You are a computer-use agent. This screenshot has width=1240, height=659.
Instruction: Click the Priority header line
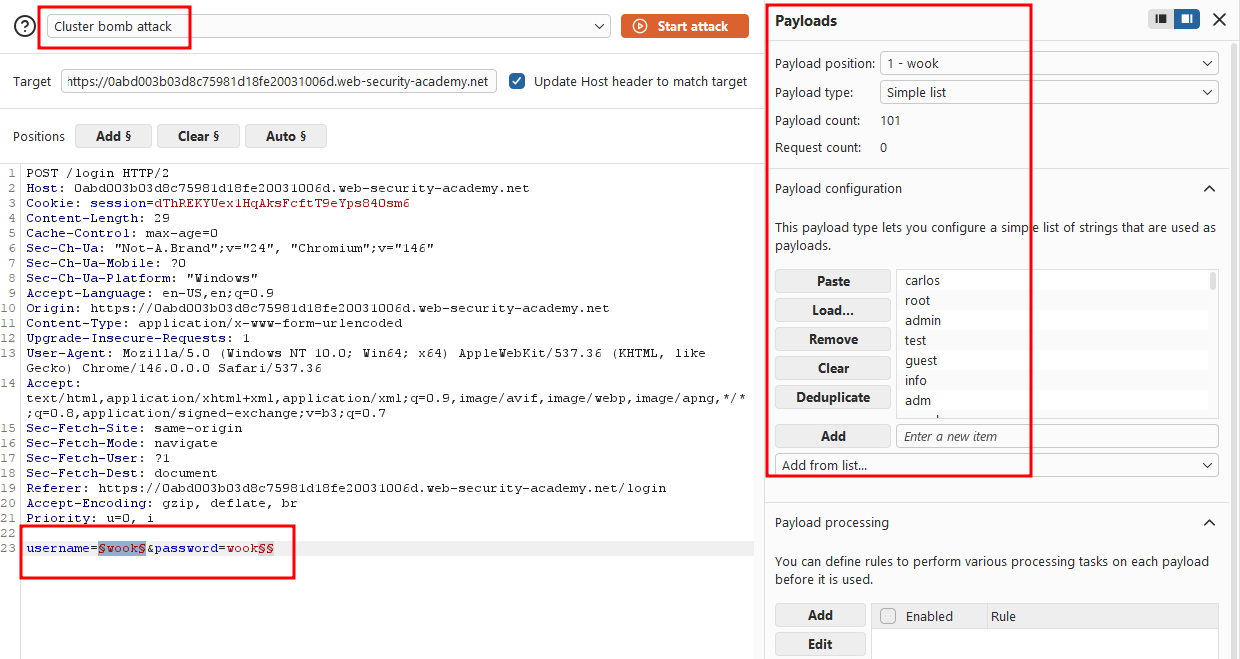coord(90,518)
